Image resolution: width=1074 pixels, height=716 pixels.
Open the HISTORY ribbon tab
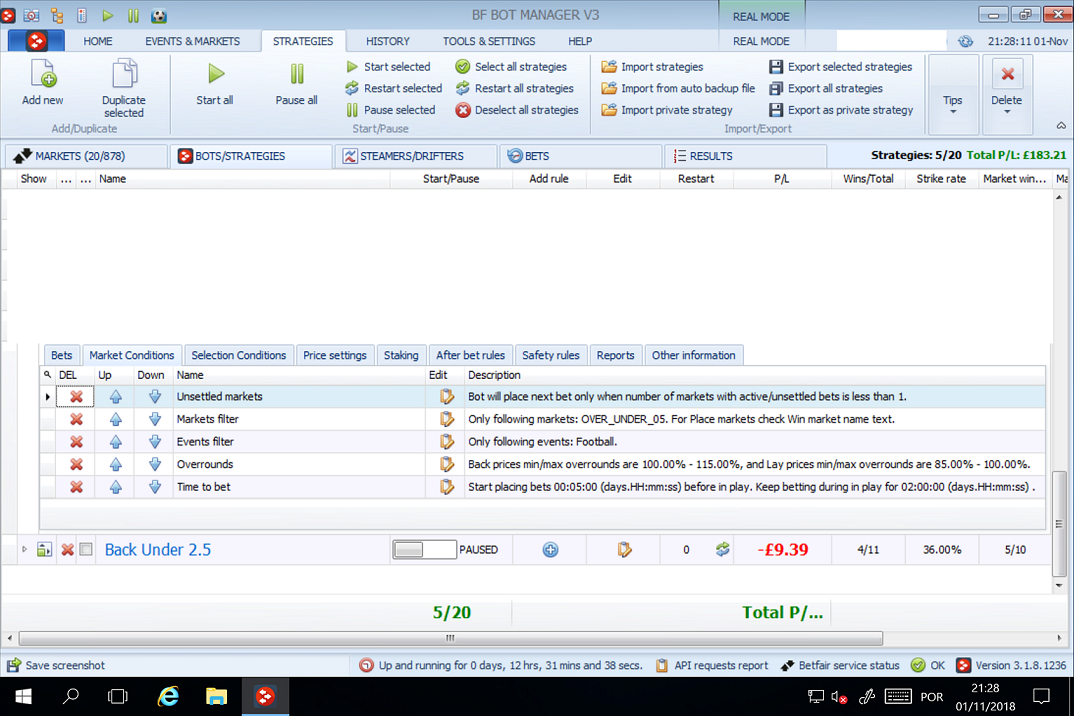coord(388,41)
